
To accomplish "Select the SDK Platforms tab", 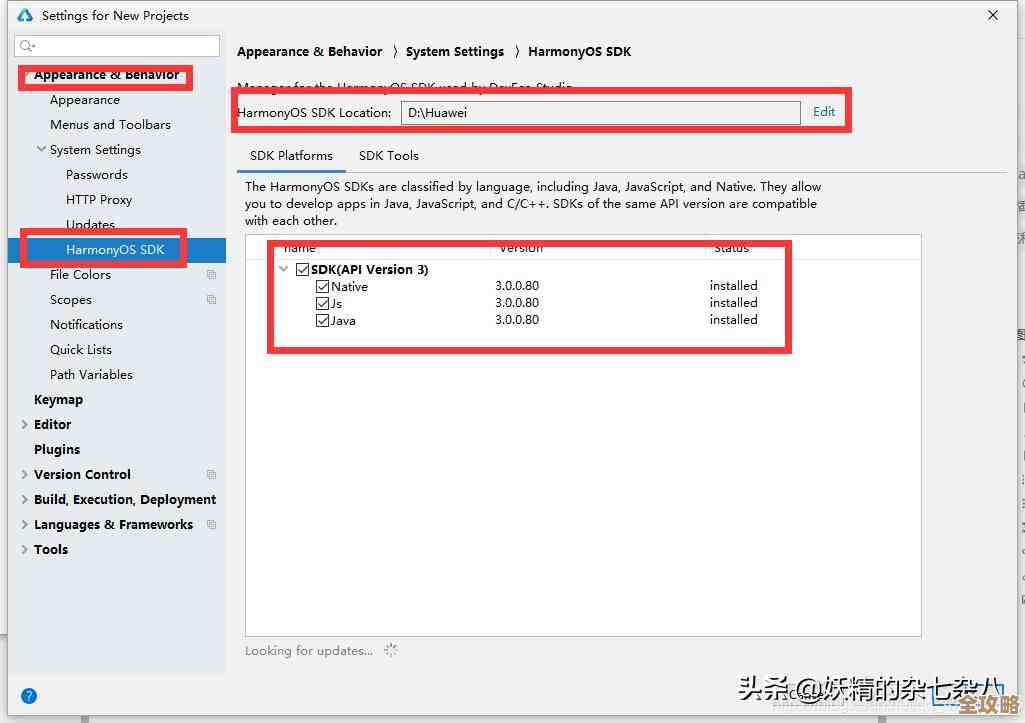I will click(291, 156).
